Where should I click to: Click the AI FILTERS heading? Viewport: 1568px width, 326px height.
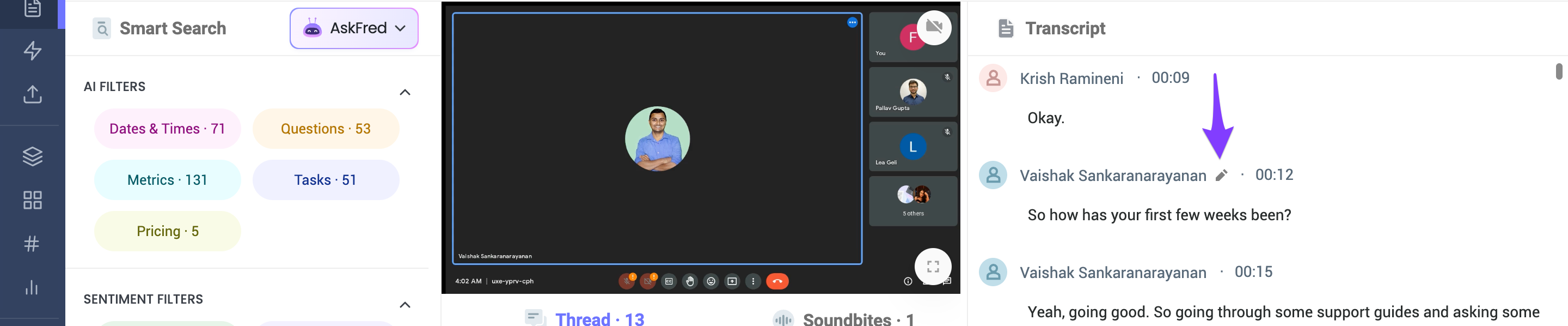coord(114,87)
